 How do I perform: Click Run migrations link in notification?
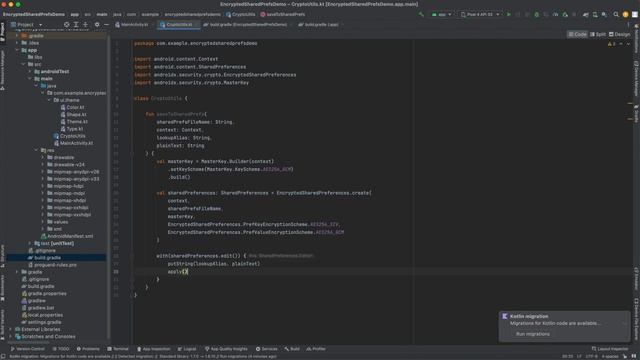click(x=533, y=334)
